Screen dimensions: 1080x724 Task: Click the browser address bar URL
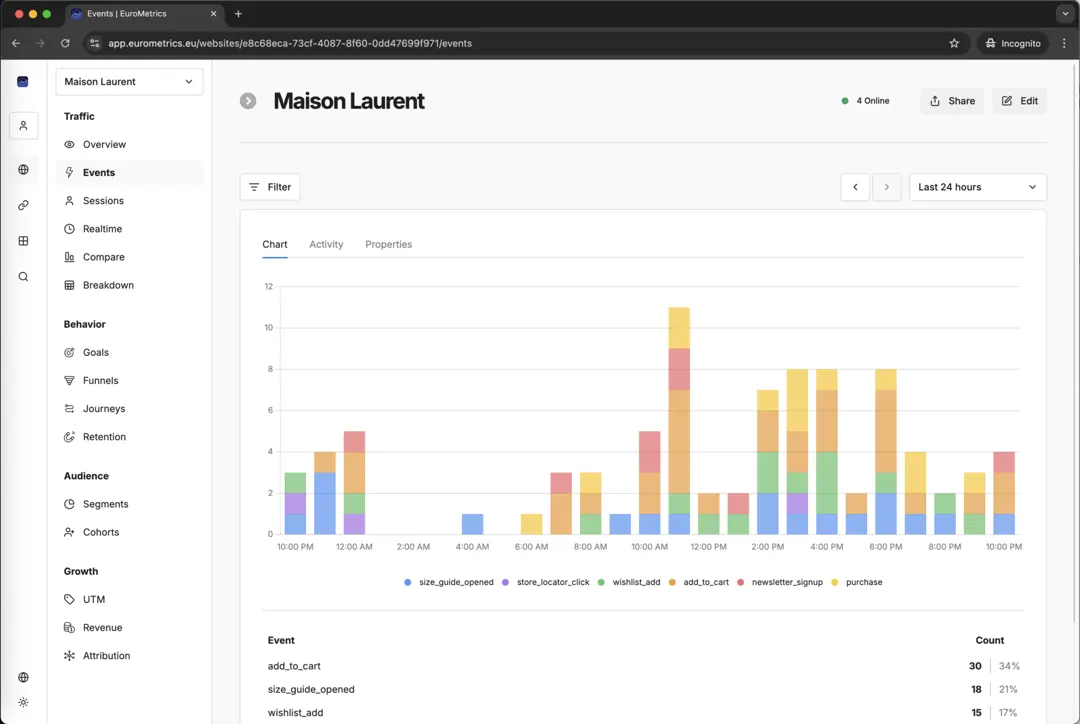pos(289,43)
